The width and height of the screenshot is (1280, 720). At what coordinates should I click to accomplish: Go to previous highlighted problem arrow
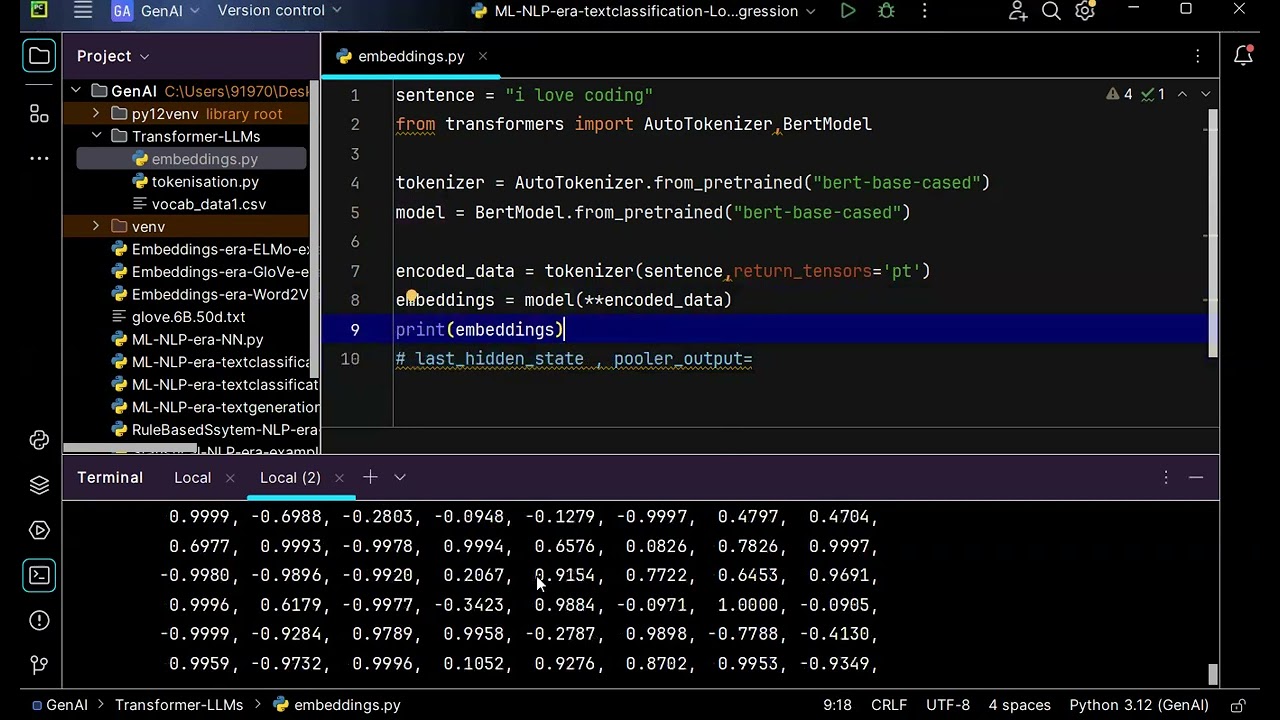[1182, 94]
